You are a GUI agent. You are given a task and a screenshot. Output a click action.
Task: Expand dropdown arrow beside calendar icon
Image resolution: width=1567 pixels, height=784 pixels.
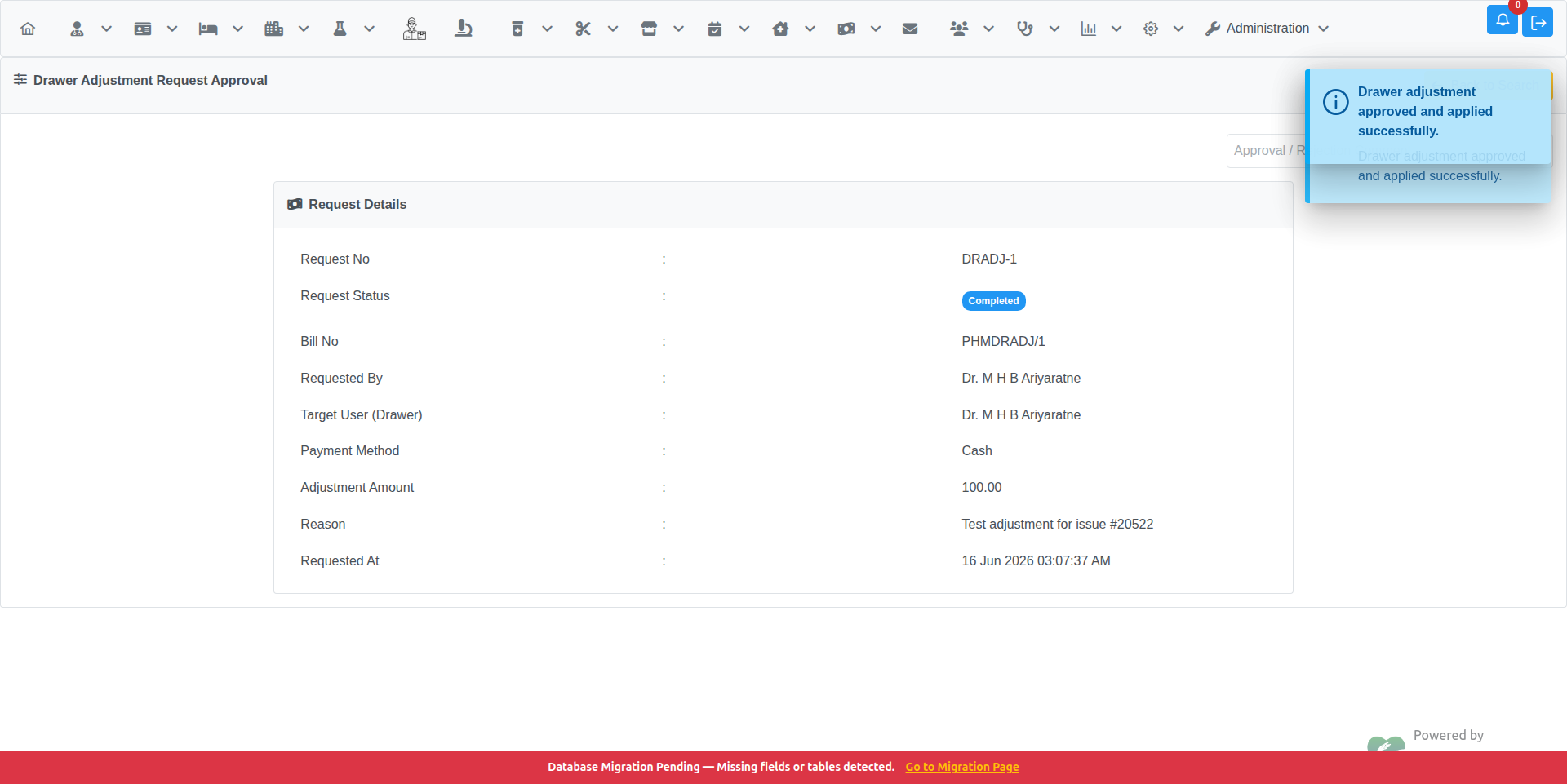(x=744, y=29)
